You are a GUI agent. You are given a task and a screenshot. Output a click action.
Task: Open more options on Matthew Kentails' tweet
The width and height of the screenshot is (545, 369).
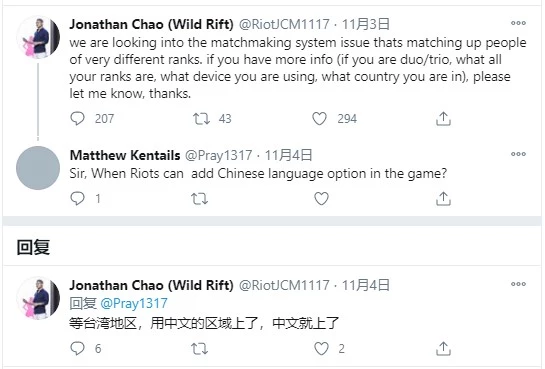click(518, 154)
